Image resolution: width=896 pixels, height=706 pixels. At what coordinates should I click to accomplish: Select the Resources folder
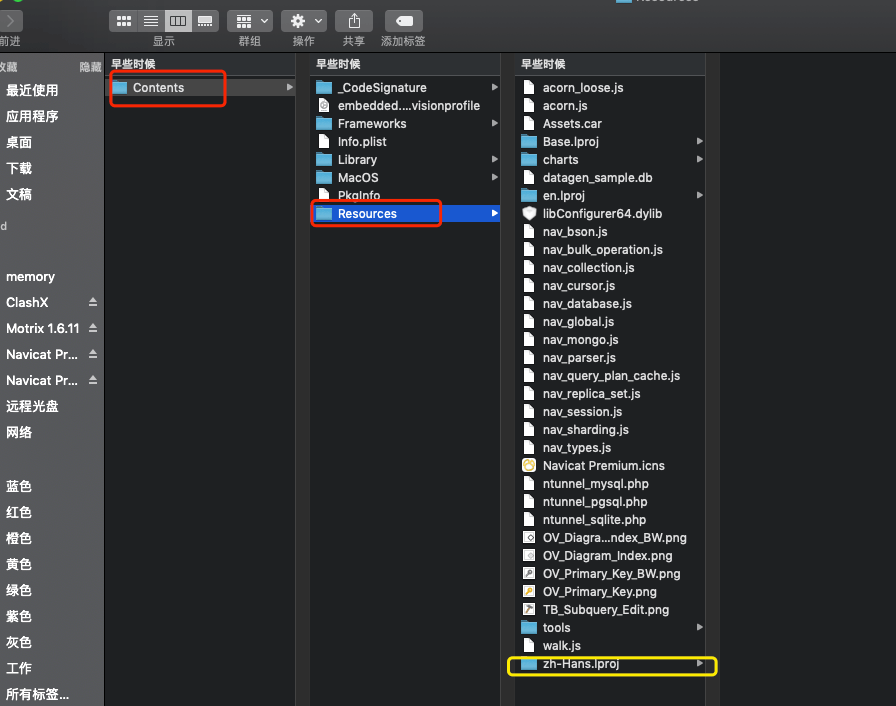click(x=406, y=214)
